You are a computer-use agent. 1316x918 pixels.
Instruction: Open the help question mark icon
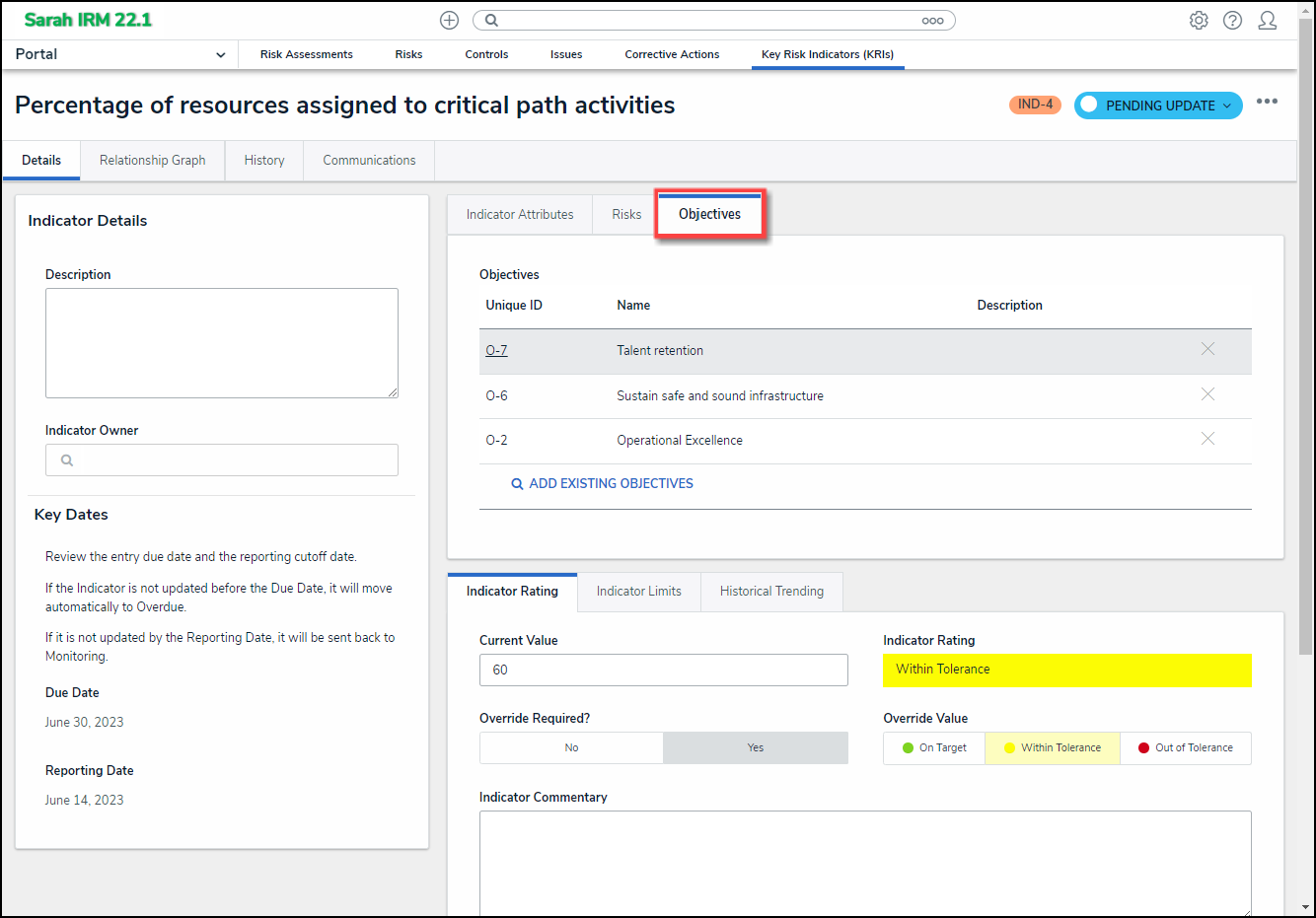click(x=1232, y=20)
